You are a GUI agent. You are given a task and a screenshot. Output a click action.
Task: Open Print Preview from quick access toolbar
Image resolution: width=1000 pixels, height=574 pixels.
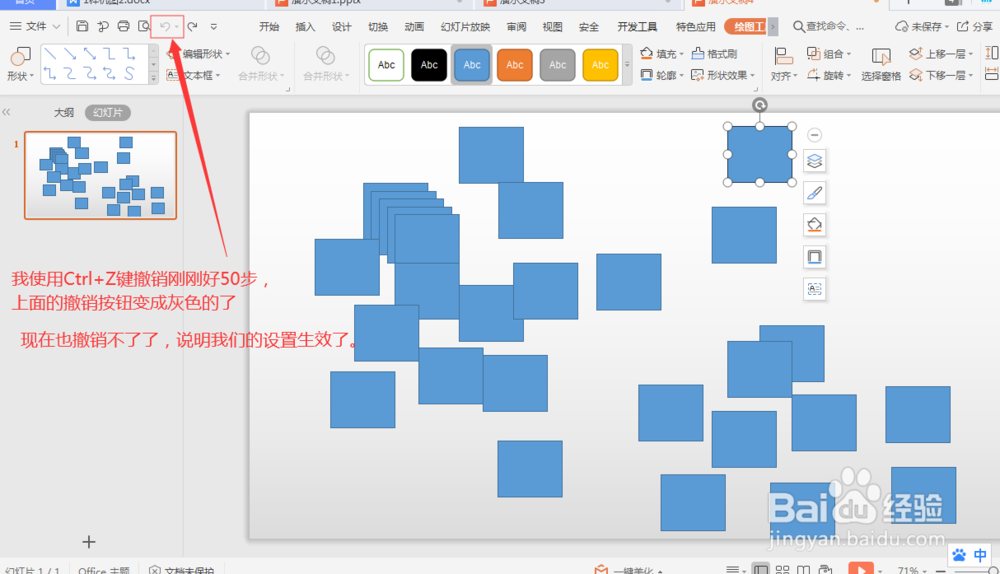[144, 26]
